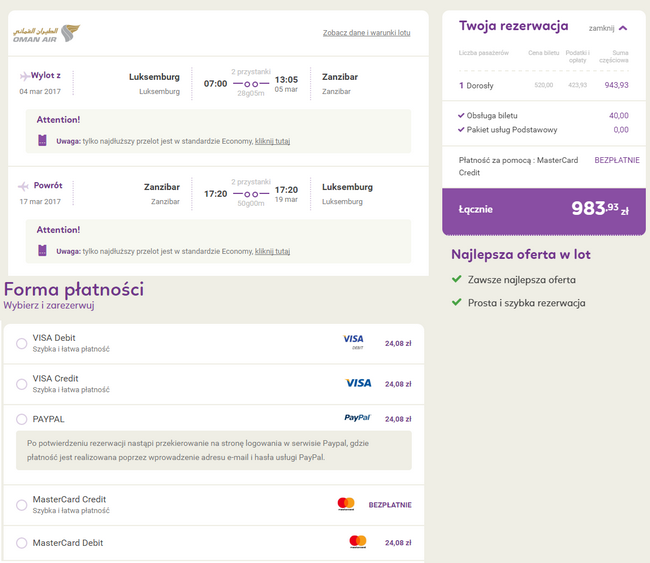The height and width of the screenshot is (563, 650).
Task: Choose PAYPAL as payment method
Action: tap(22, 419)
